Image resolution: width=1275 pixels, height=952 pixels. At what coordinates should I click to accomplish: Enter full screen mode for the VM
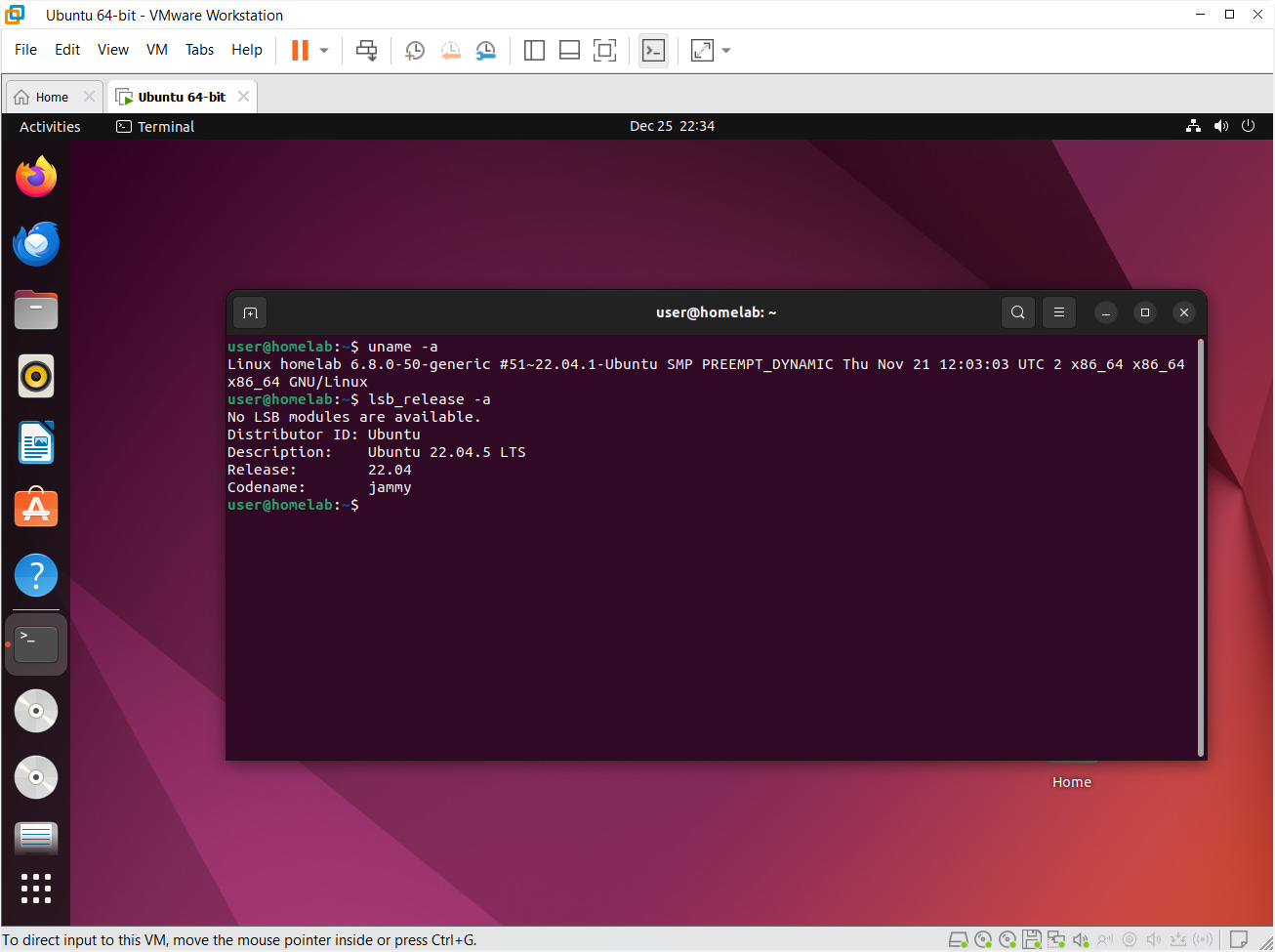pyautogui.click(x=604, y=50)
